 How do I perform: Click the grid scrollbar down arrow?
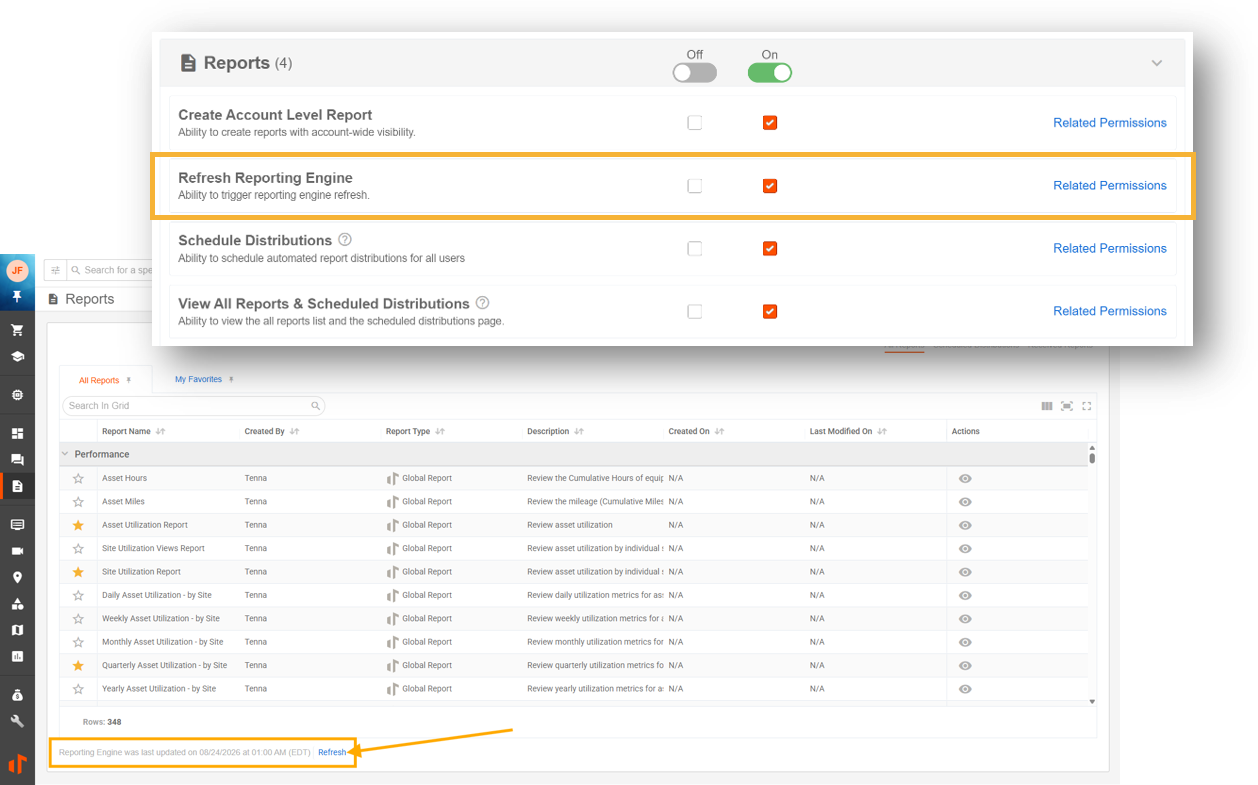click(x=1092, y=702)
